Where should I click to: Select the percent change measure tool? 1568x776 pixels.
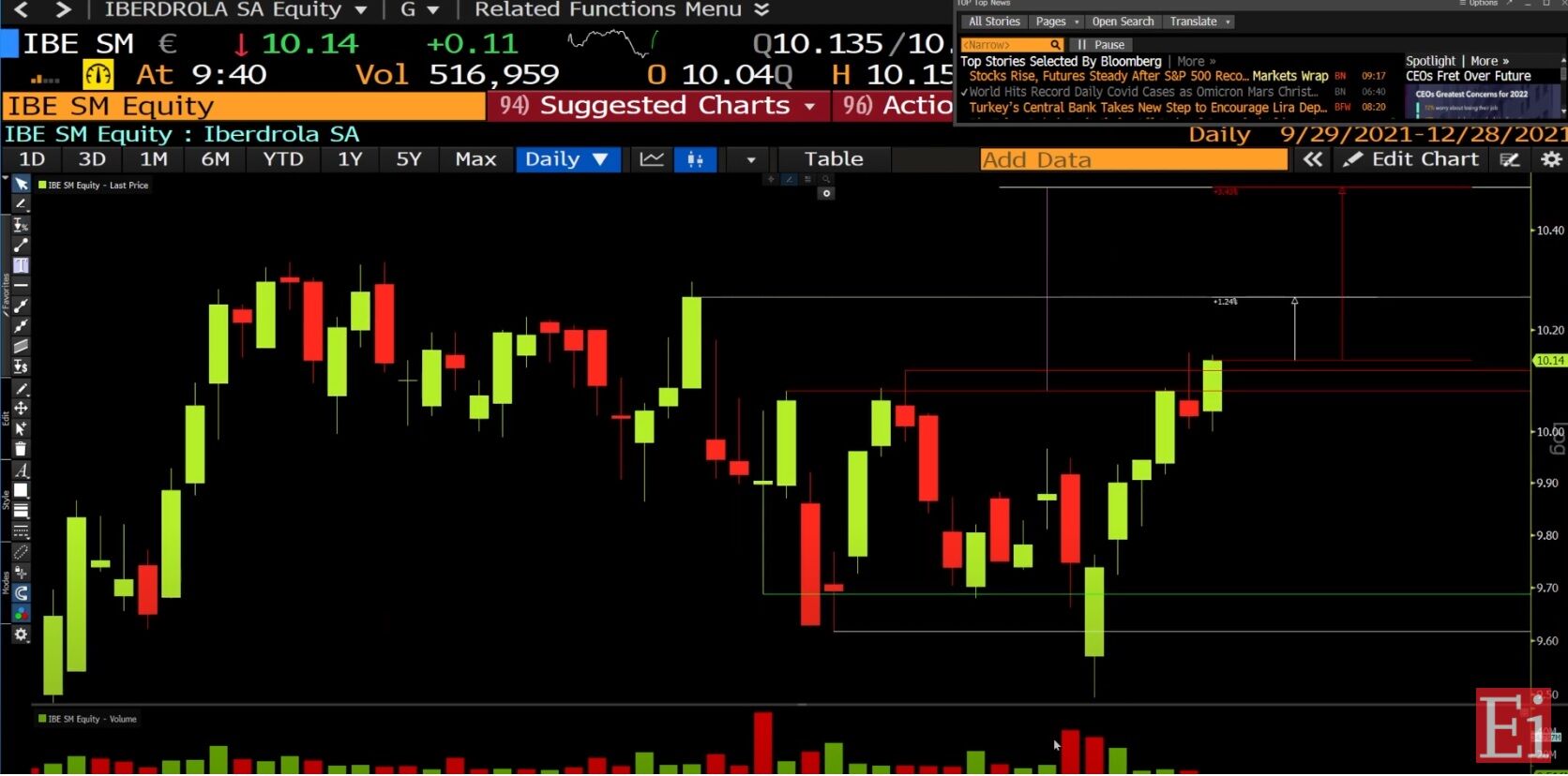tap(21, 225)
